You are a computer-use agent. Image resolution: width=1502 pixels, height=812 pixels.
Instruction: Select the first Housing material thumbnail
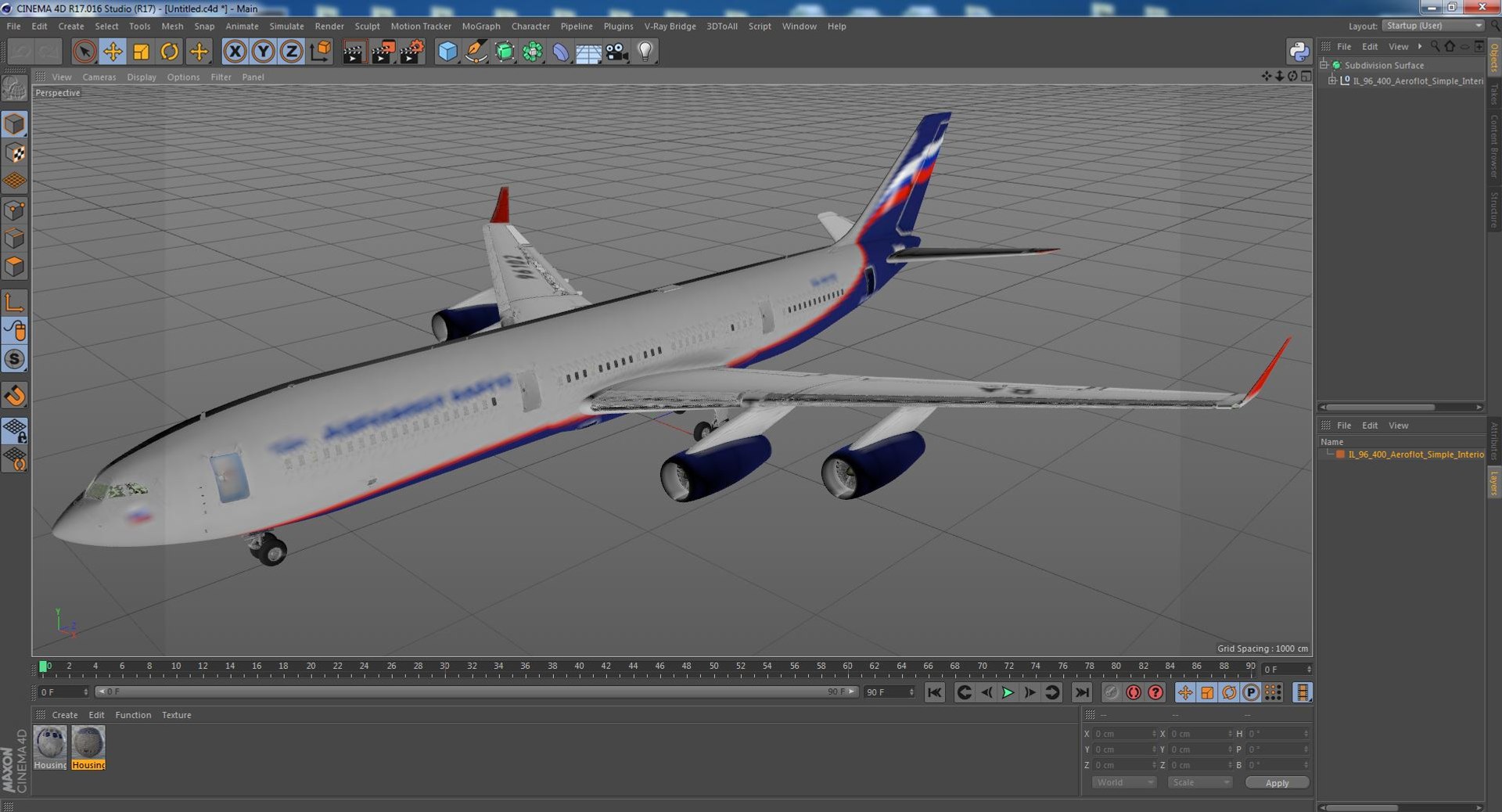pos(50,748)
